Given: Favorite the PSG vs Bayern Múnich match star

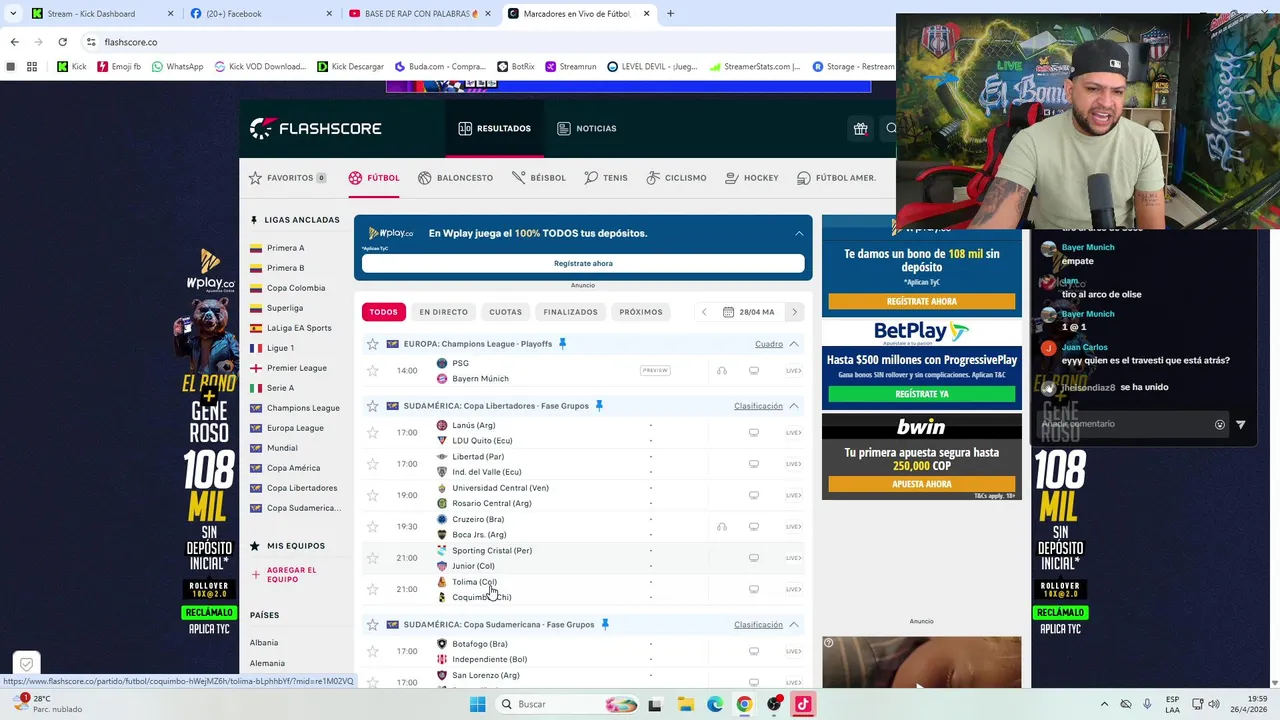Looking at the screenshot, I should point(373,371).
